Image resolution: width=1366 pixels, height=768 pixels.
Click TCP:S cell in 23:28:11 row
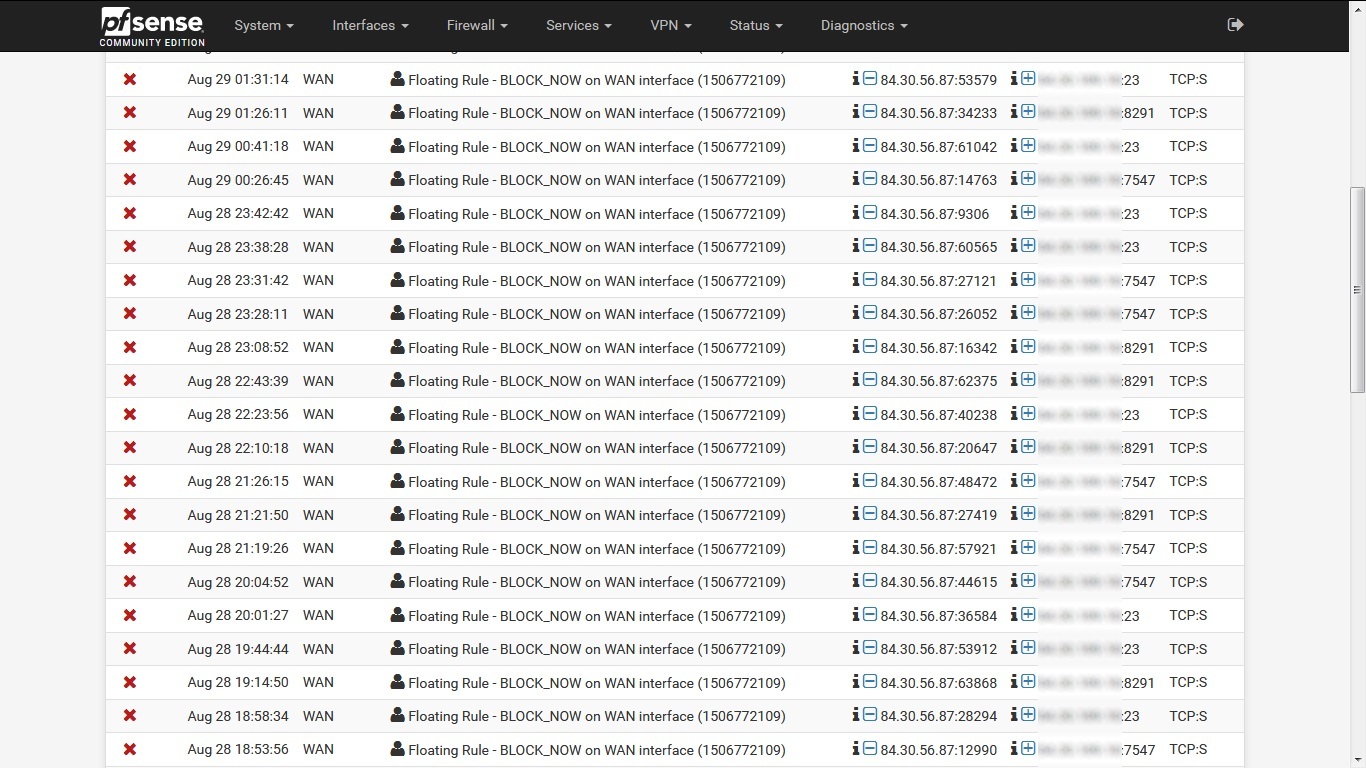tap(1188, 314)
